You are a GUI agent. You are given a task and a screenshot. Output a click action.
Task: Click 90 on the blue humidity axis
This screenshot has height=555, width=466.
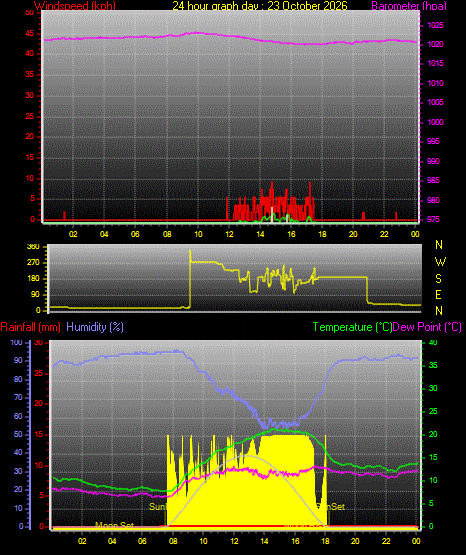(18, 360)
